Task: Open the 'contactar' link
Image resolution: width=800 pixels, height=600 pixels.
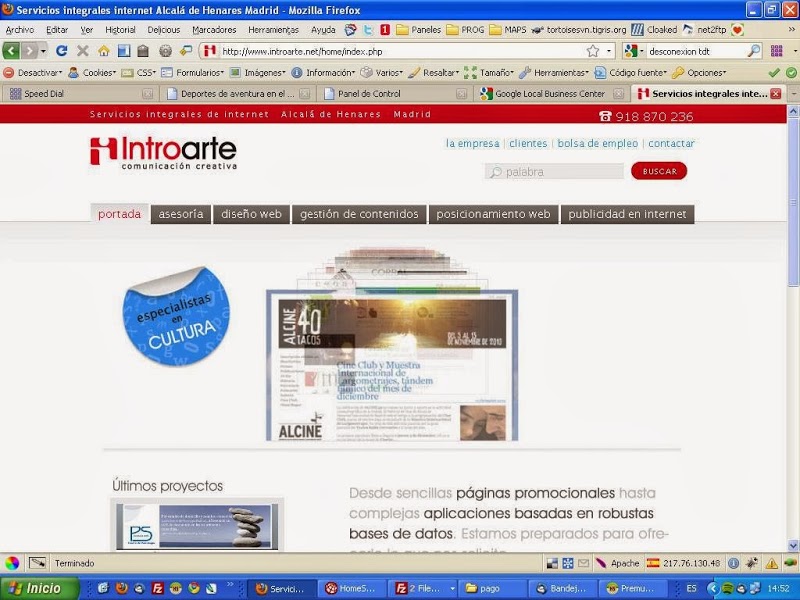Action: (x=671, y=143)
